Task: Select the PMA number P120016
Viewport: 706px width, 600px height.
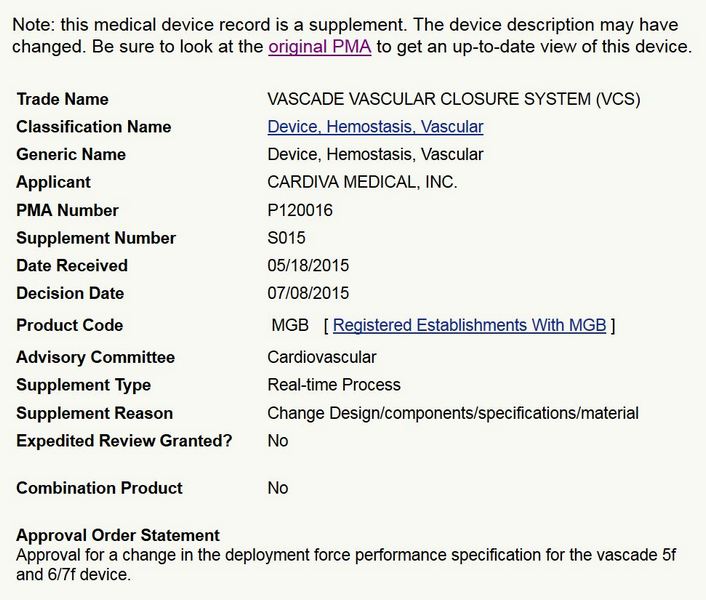Action: point(300,210)
